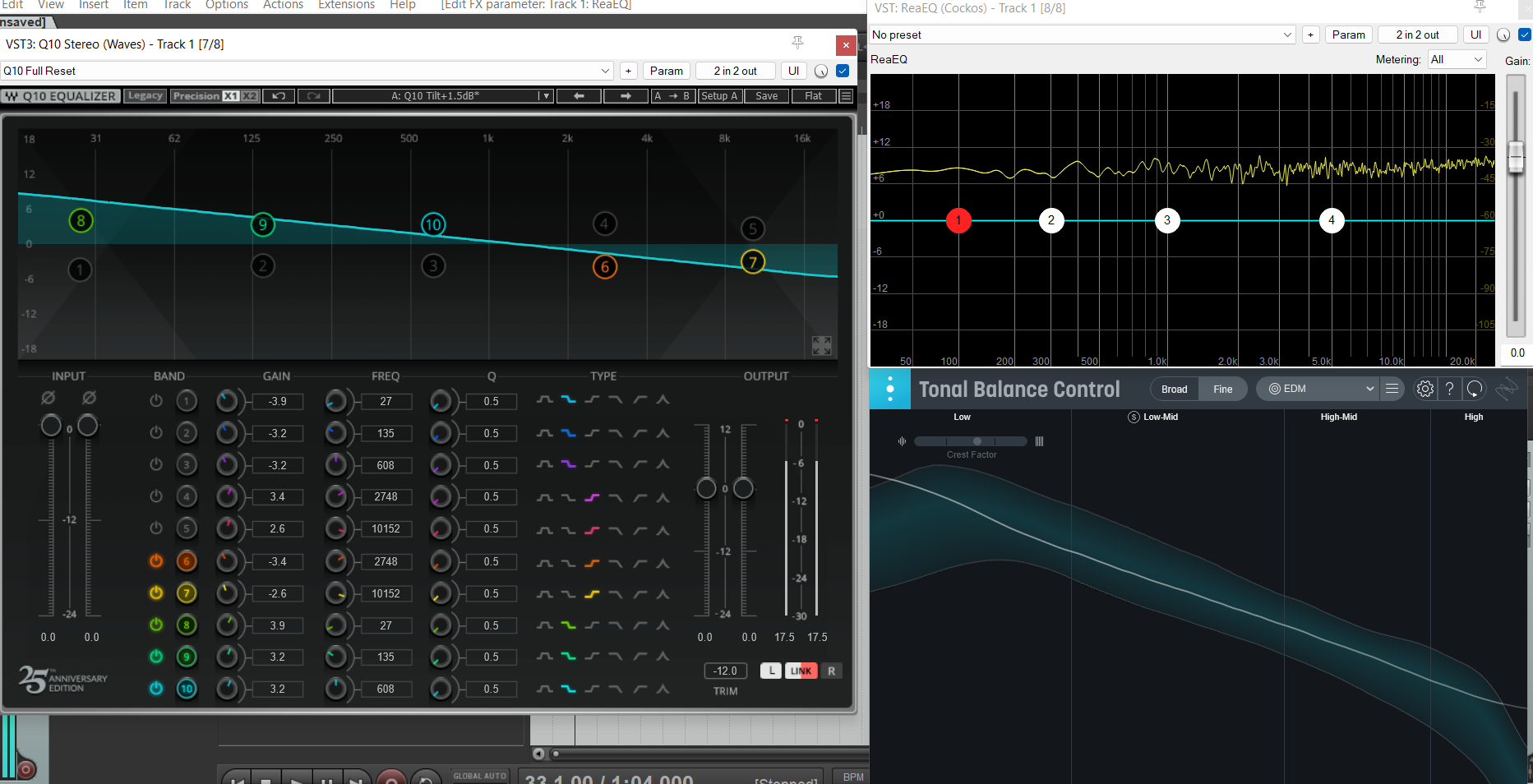Uncheck the ReaEQ FX bypass checkbox

[1525, 35]
